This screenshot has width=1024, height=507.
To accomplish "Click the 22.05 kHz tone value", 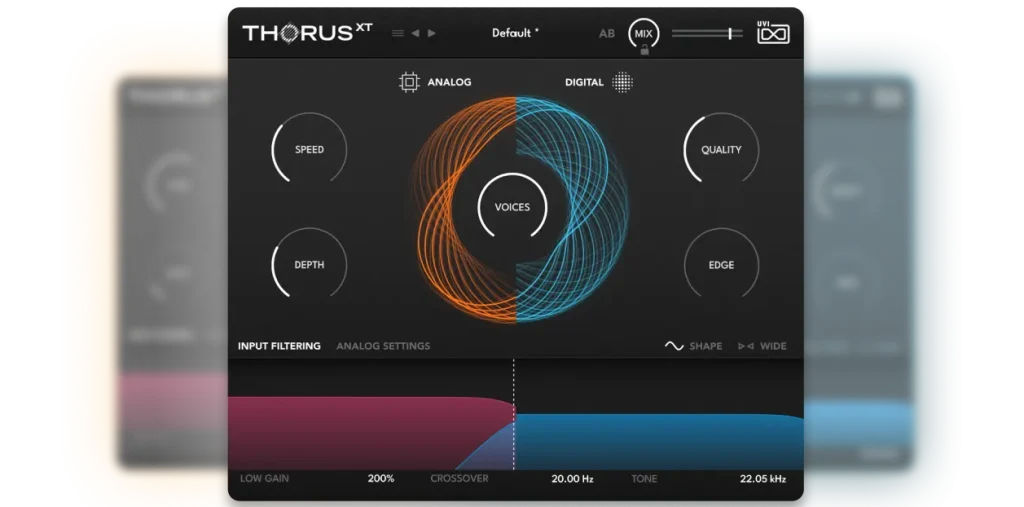I will 763,479.
